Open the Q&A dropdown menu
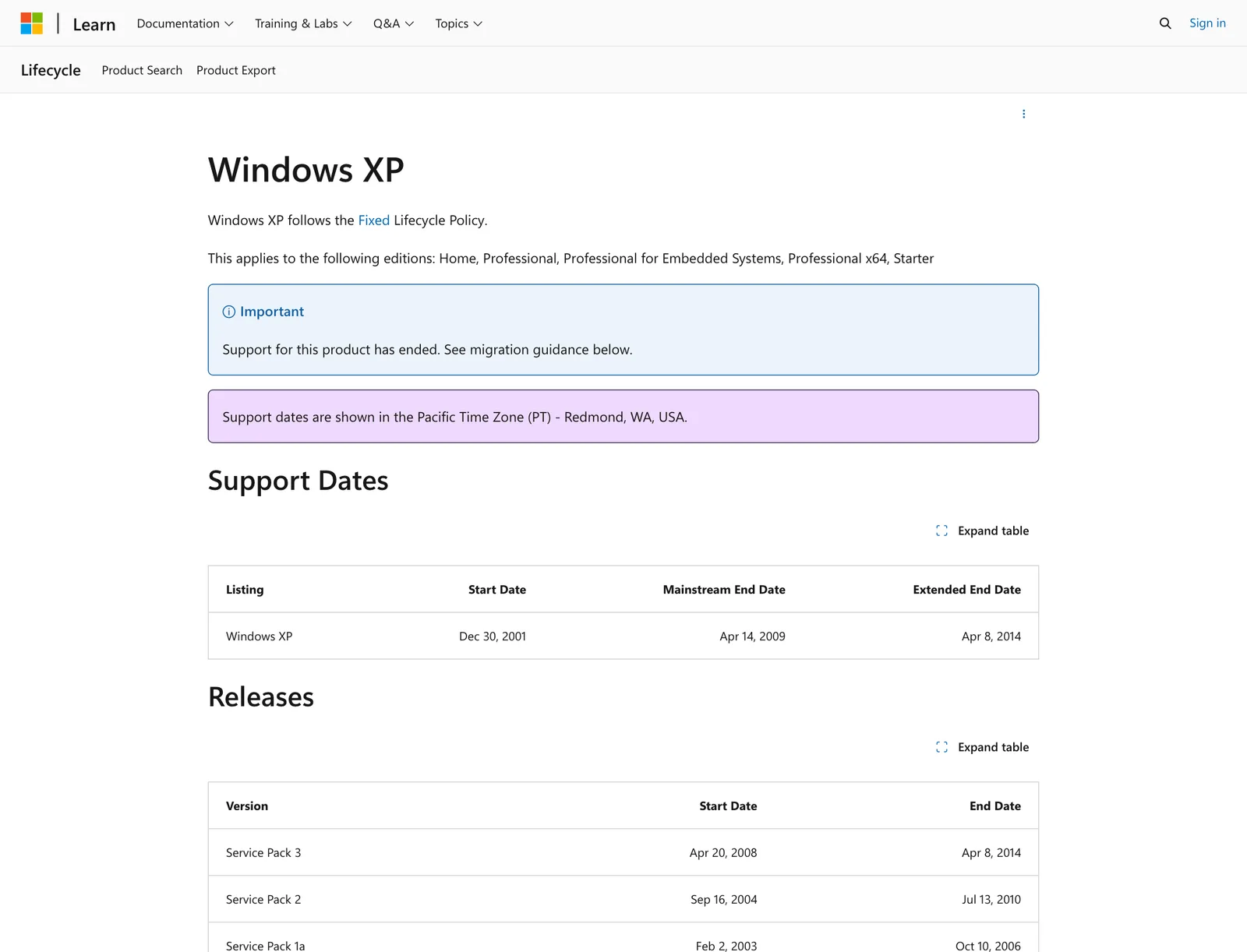This screenshot has height=952, width=1247. click(393, 23)
